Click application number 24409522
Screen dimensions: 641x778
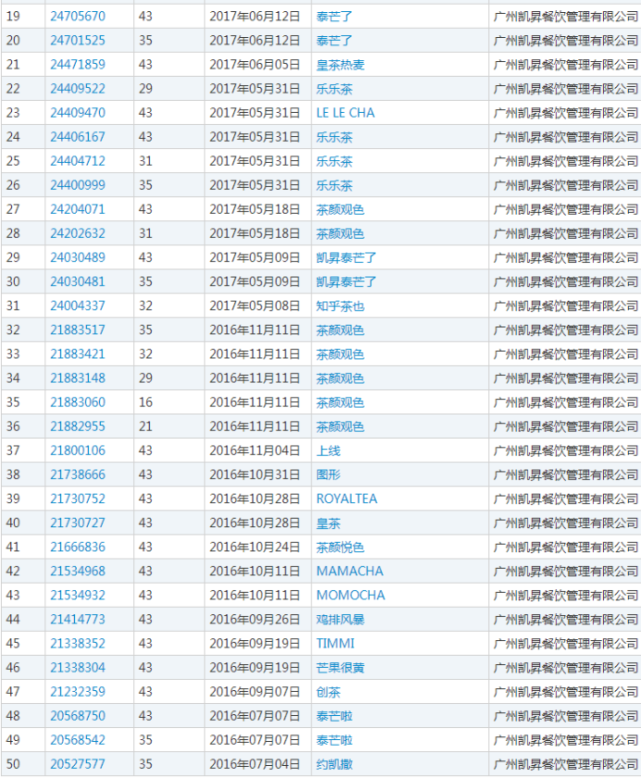point(78,89)
